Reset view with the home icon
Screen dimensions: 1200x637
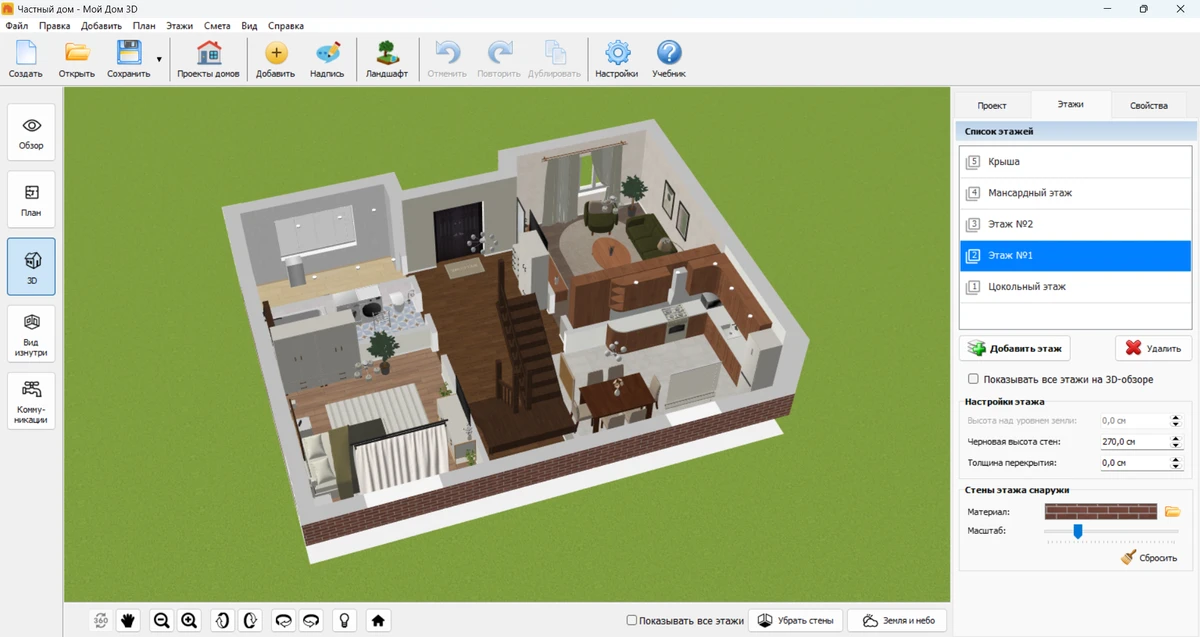(378, 621)
